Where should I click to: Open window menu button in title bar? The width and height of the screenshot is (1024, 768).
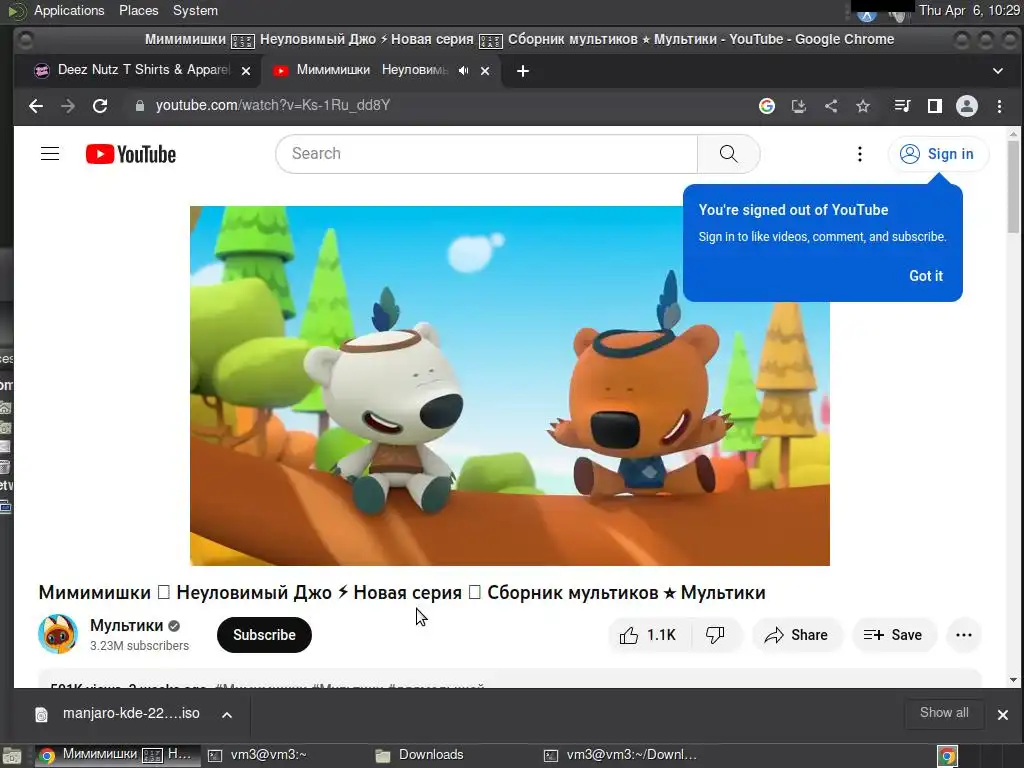(x=25, y=40)
